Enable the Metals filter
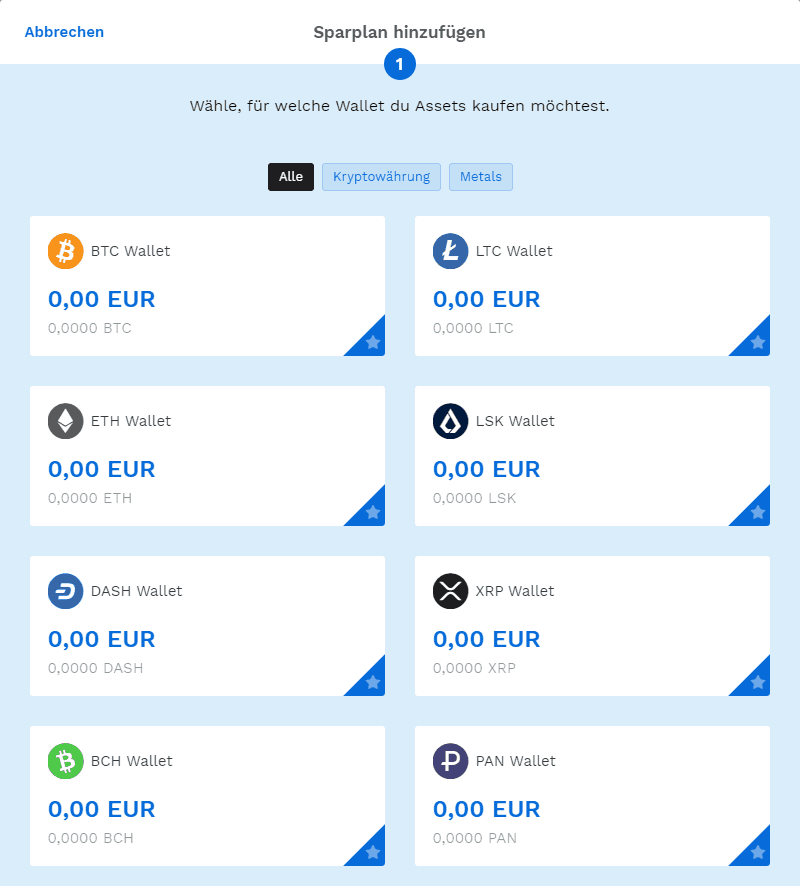Viewport: 800px width, 886px height. [481, 177]
